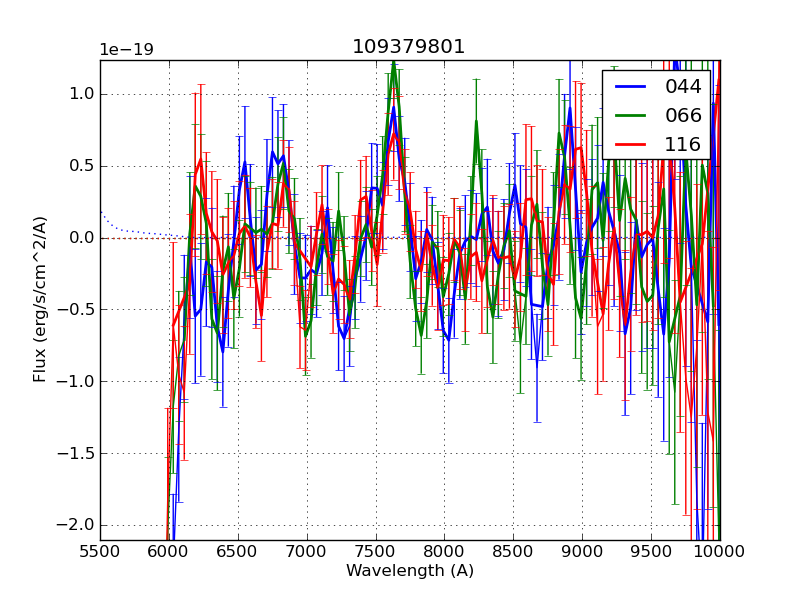The width and height of the screenshot is (800, 600).
Task: Click the 8500 x-axis tick label
Action: (x=514, y=551)
